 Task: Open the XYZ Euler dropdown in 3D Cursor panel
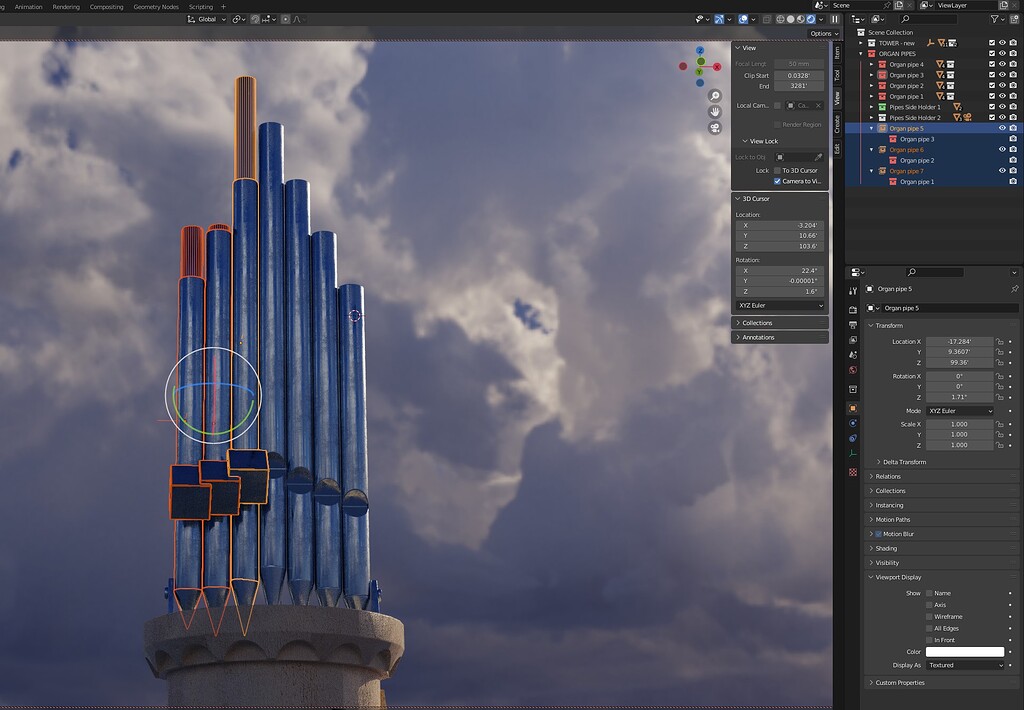click(780, 306)
